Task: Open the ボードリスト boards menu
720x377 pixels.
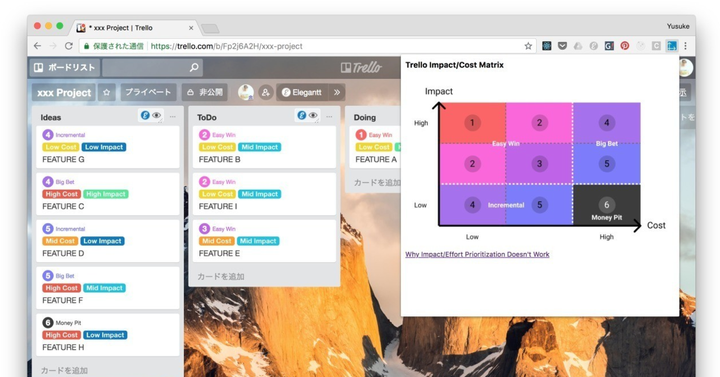Action: (65, 68)
